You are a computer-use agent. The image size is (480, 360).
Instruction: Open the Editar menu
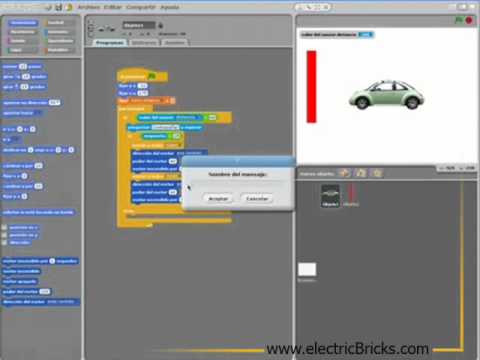pos(113,7)
